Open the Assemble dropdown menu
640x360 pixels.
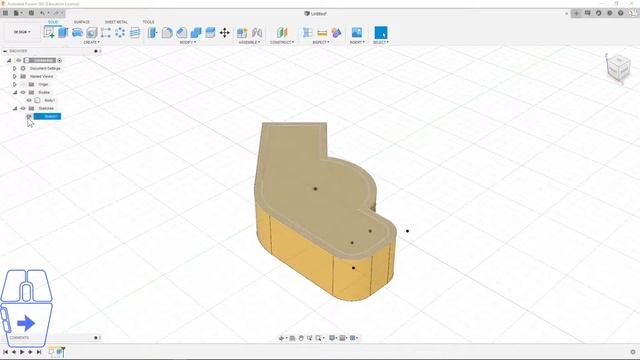[249, 42]
